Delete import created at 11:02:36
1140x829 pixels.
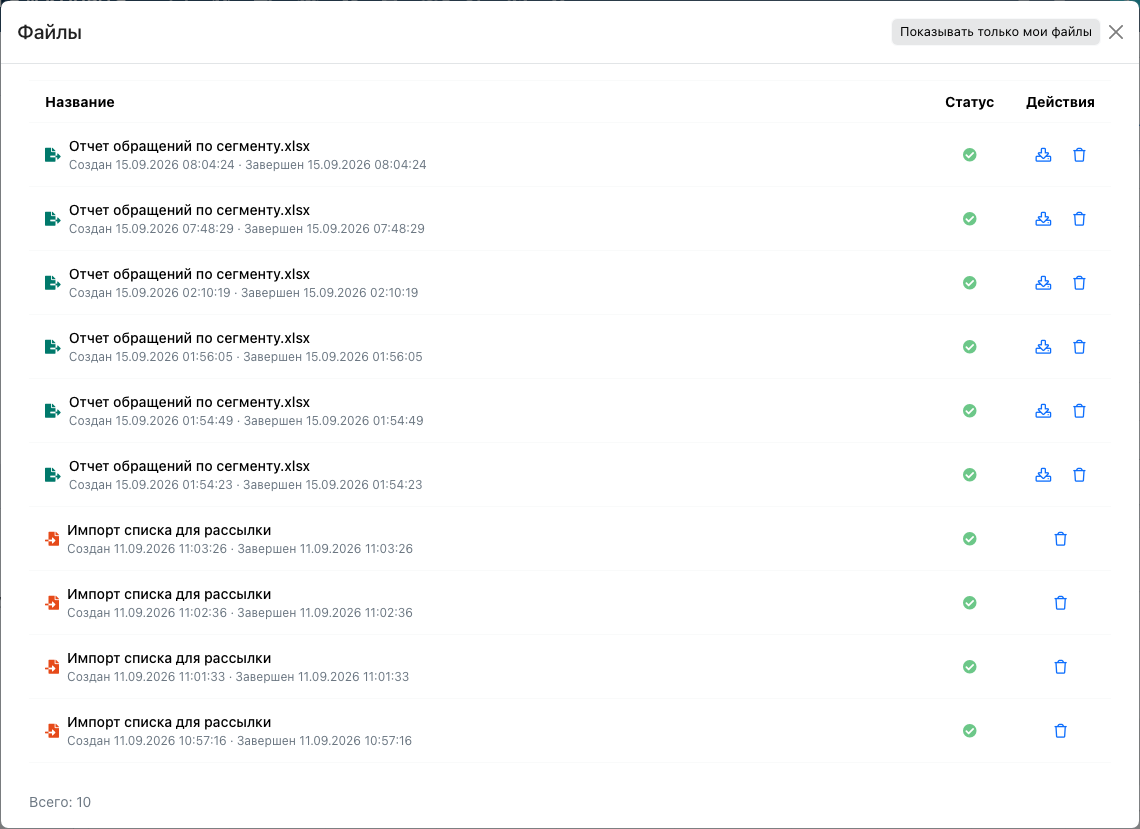pyautogui.click(x=1061, y=603)
